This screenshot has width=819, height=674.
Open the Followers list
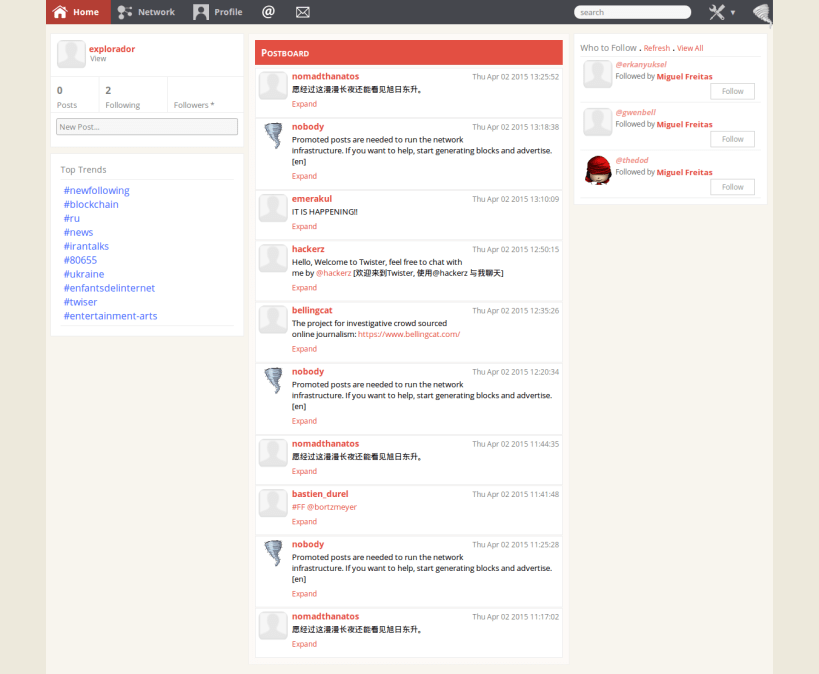194,104
